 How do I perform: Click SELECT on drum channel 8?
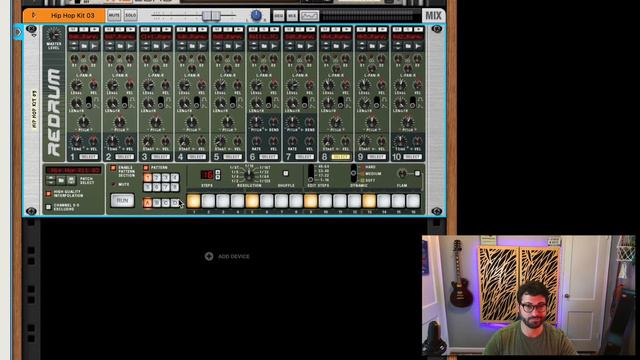[340, 157]
